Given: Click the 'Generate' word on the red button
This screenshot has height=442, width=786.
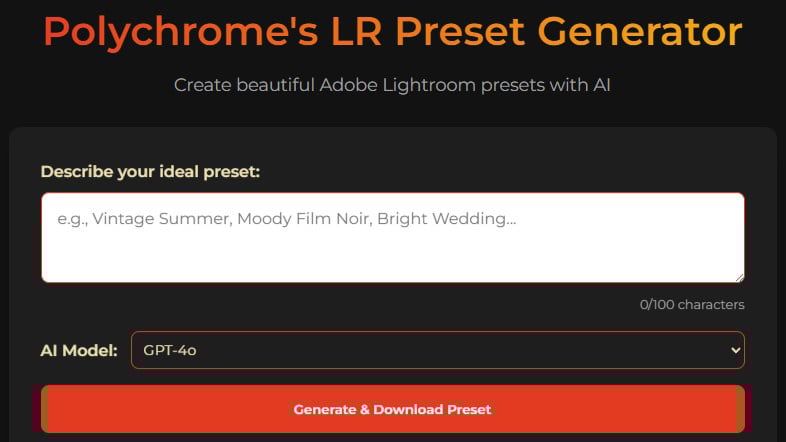Looking at the screenshot, I should (x=324, y=410).
